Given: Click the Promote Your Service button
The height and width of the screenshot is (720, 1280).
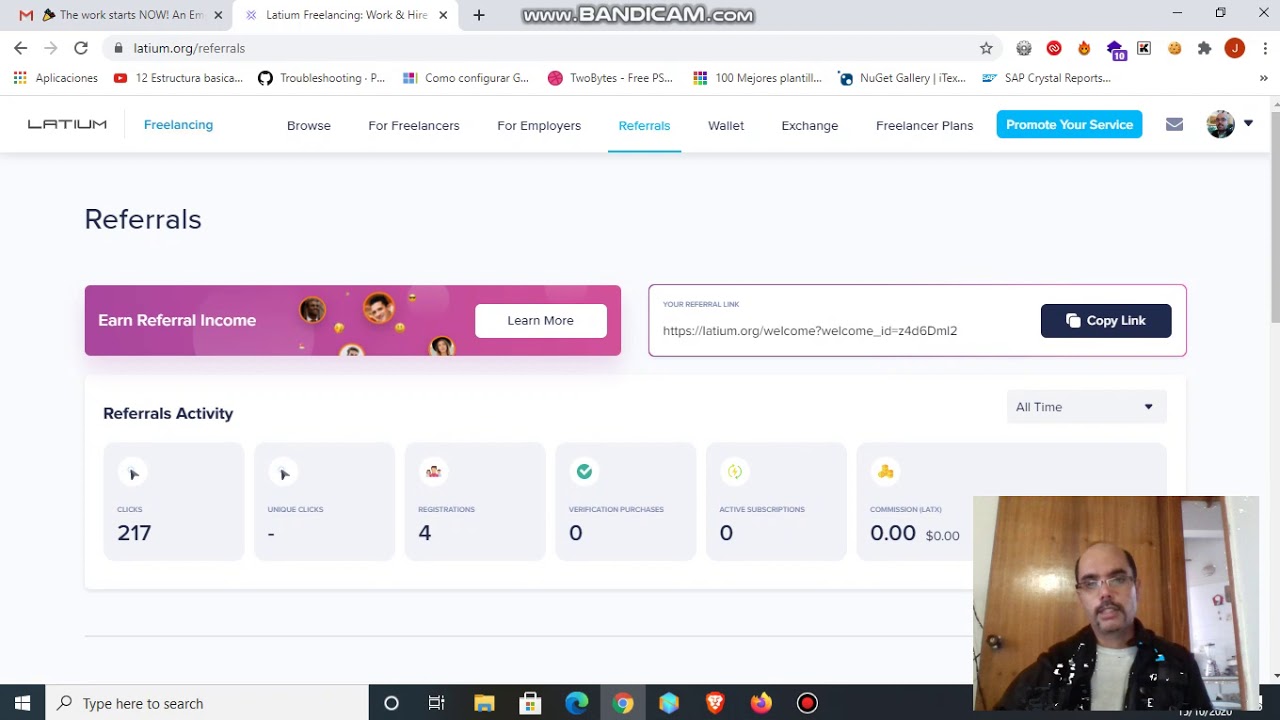Looking at the screenshot, I should (x=1069, y=125).
